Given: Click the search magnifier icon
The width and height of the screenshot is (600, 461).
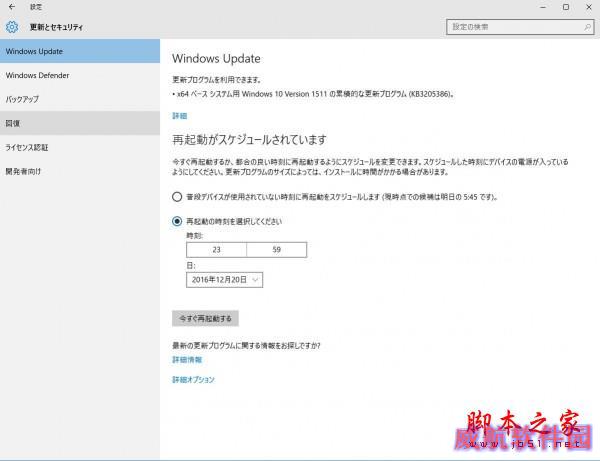Looking at the screenshot, I should [x=587, y=27].
